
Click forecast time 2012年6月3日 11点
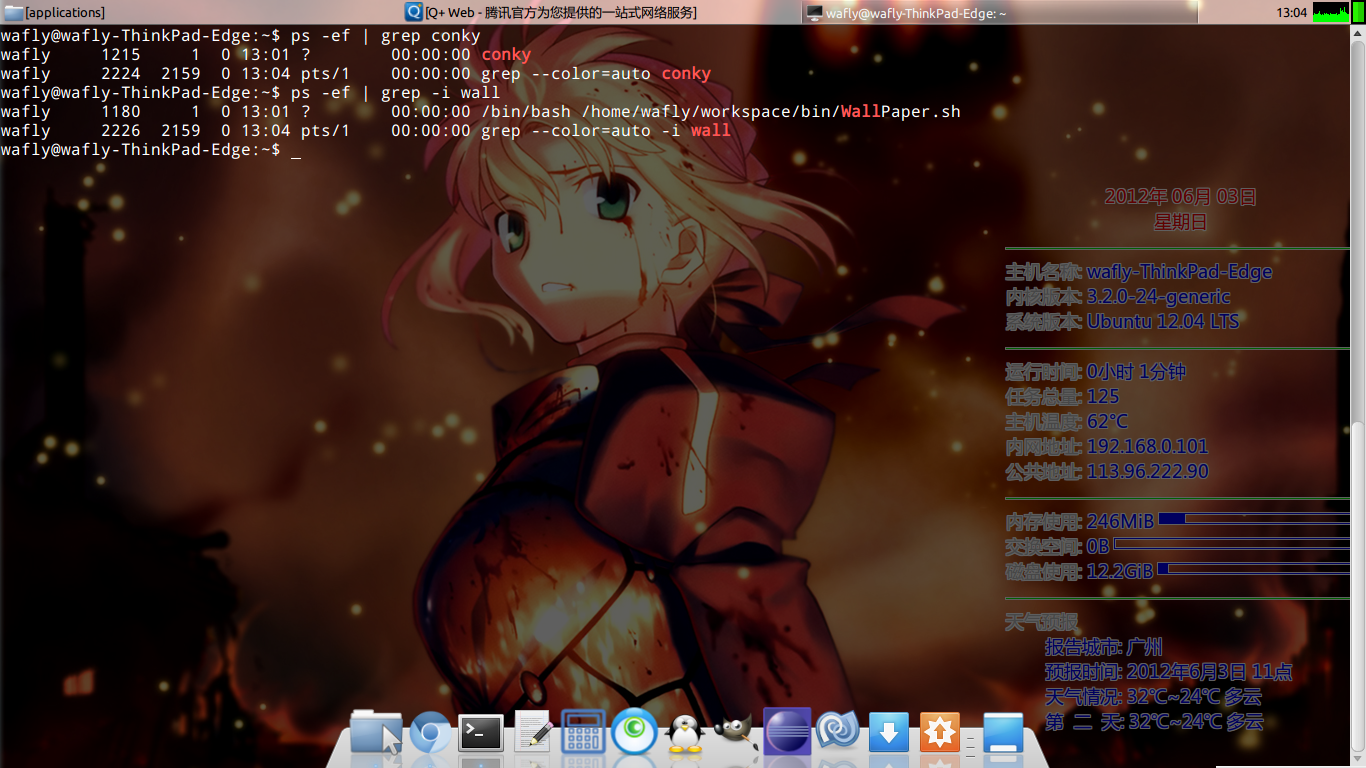pos(1169,672)
